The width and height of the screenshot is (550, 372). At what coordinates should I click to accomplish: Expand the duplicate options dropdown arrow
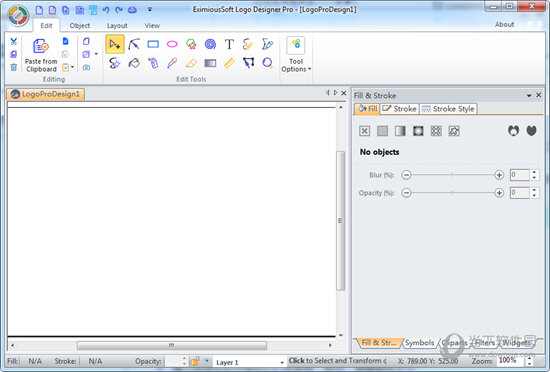(x=96, y=54)
